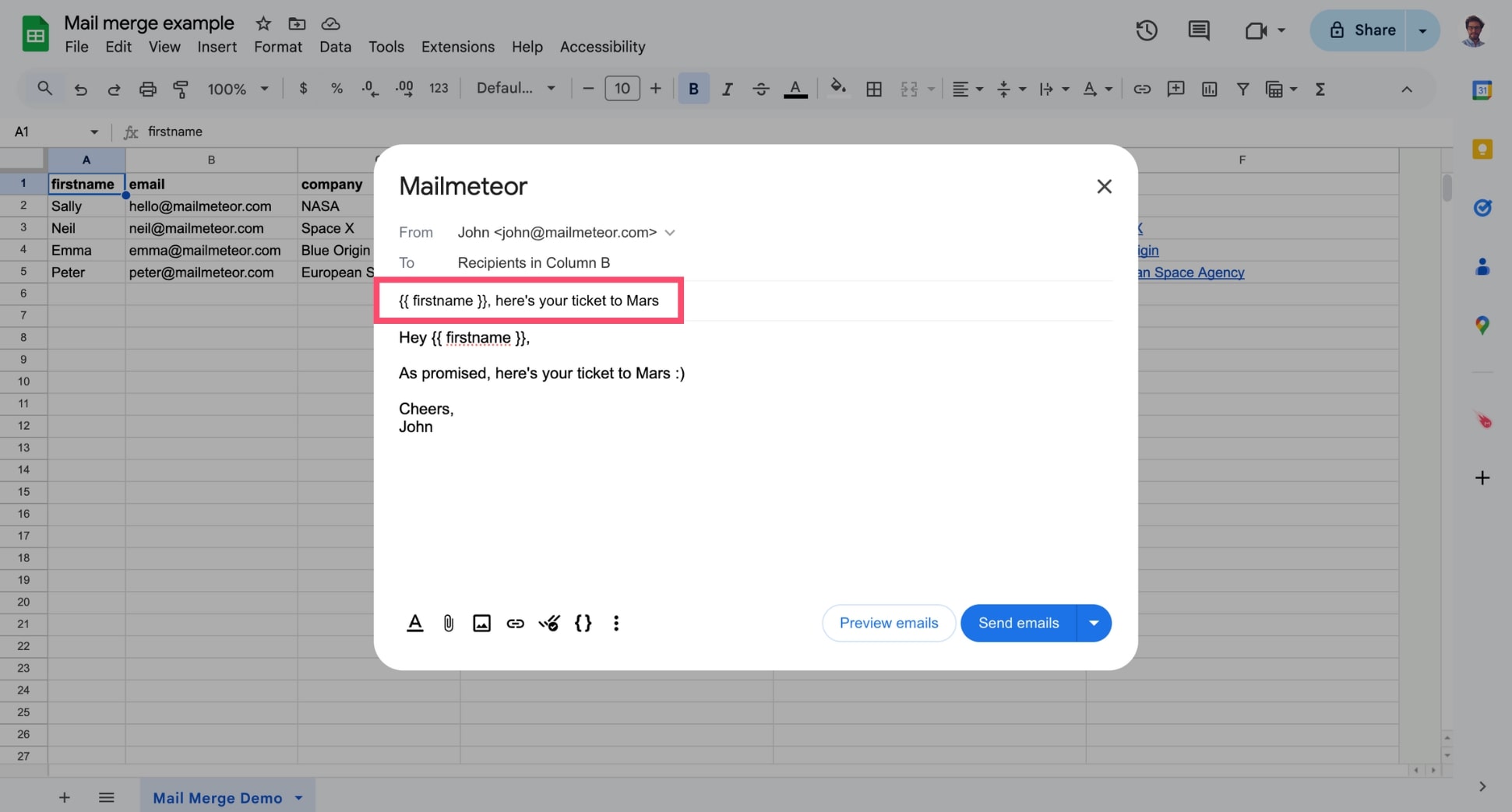This screenshot has height=812, width=1512.
Task: Open more number formats (123)
Action: [x=439, y=89]
